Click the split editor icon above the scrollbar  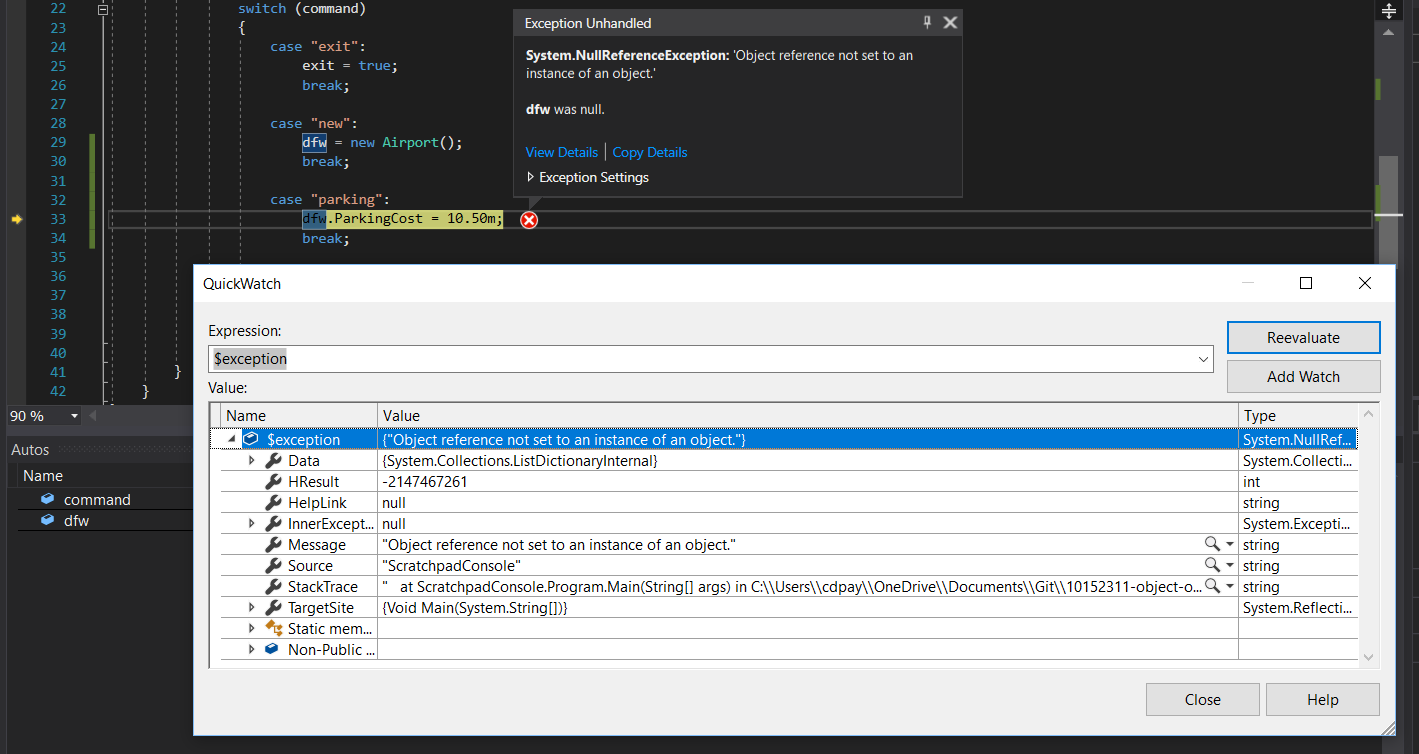(1388, 11)
